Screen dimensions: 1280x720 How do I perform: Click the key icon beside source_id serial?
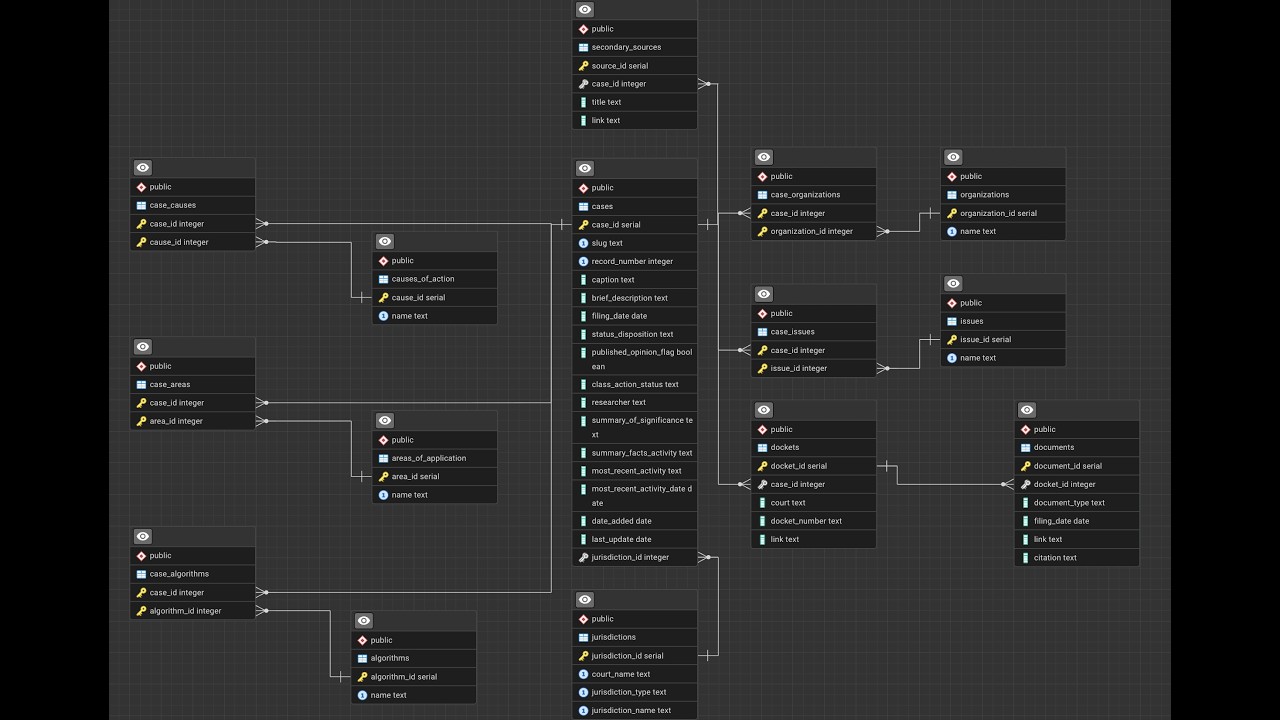(x=583, y=66)
